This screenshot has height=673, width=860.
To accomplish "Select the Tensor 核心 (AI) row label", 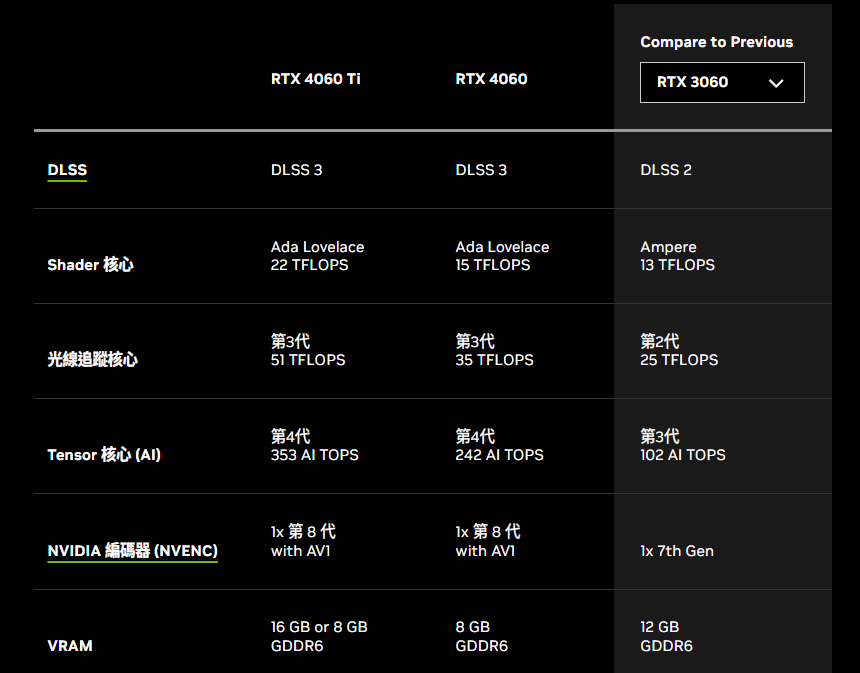I will [104, 455].
